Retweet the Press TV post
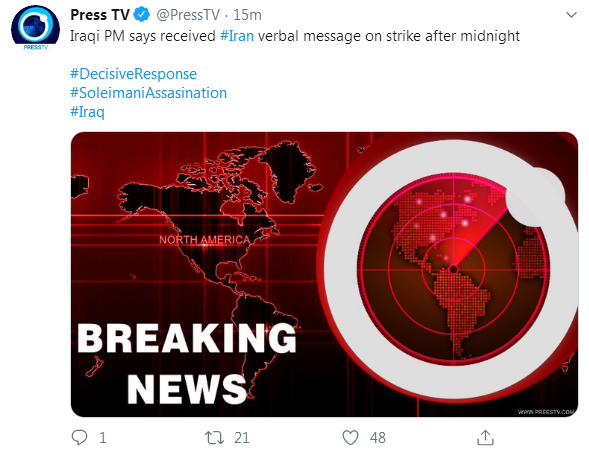The width and height of the screenshot is (589, 455). click(214, 438)
